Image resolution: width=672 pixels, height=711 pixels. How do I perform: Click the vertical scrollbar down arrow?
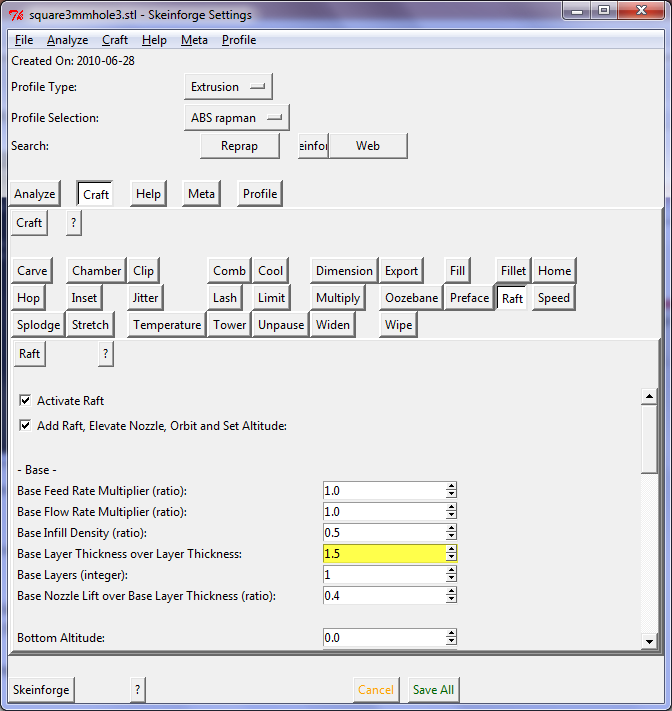(x=649, y=641)
